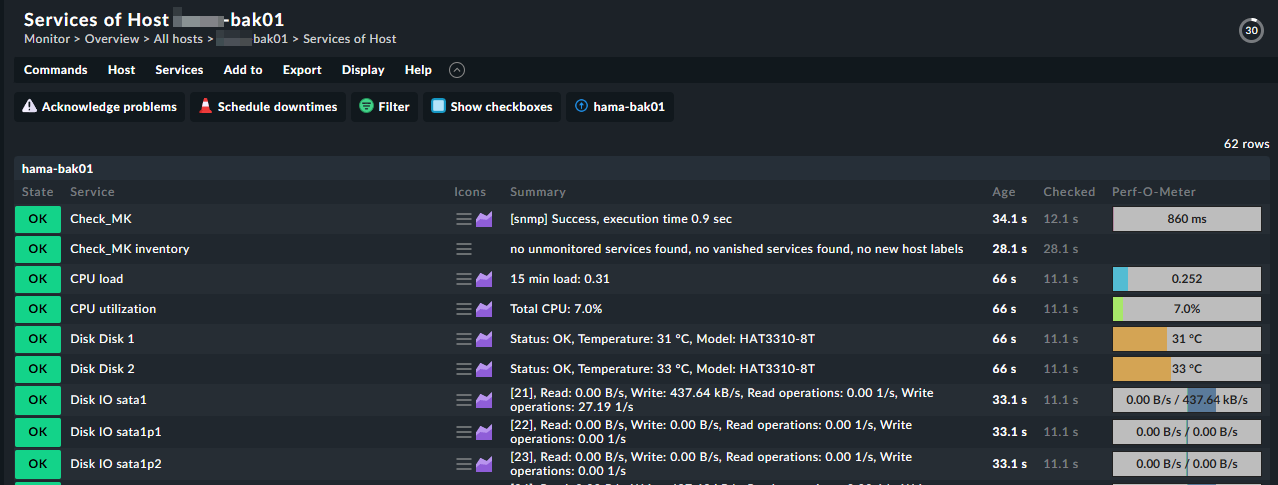Open action menu for Disk Disk 1
1278x485 pixels.
463,339
